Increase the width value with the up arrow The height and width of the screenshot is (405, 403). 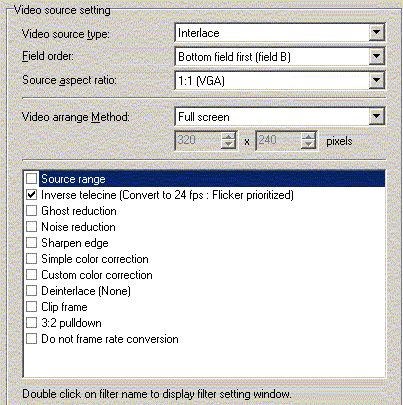pyautogui.click(x=228, y=136)
